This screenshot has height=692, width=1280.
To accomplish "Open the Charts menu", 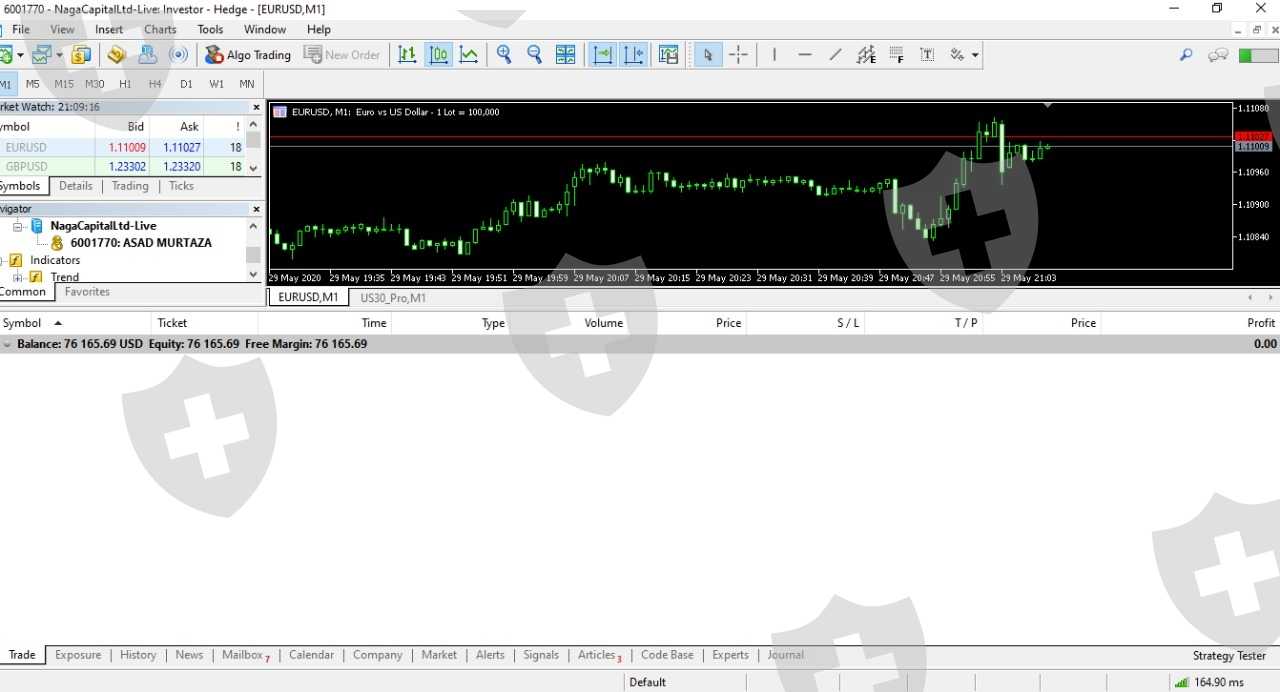I will pyautogui.click(x=160, y=30).
